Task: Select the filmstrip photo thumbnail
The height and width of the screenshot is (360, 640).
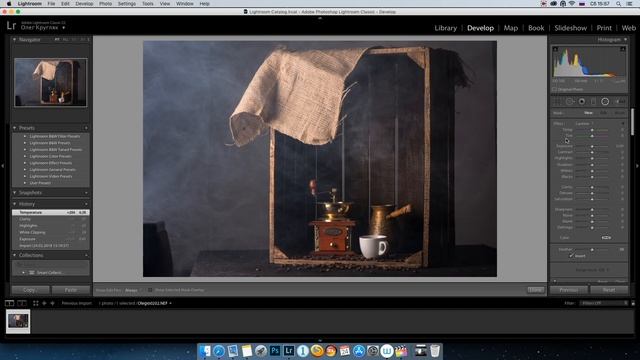Action: click(x=18, y=322)
